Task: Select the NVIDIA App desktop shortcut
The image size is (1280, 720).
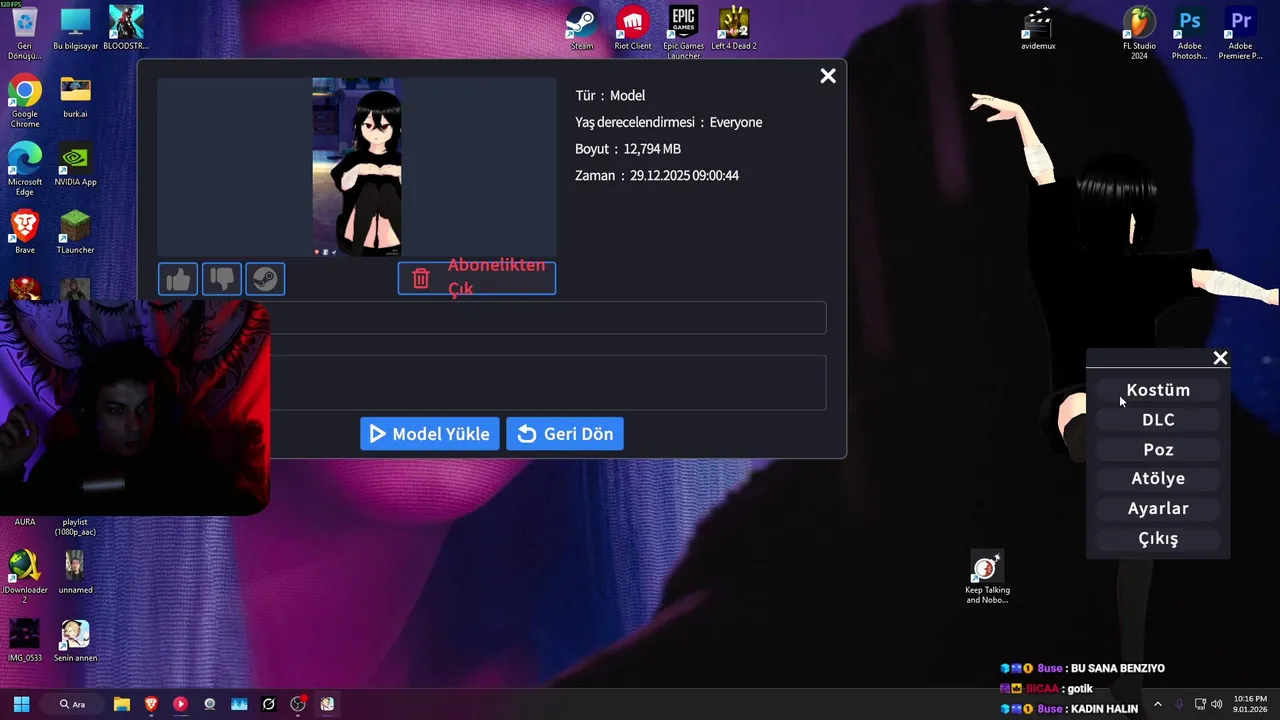Action: (x=76, y=164)
